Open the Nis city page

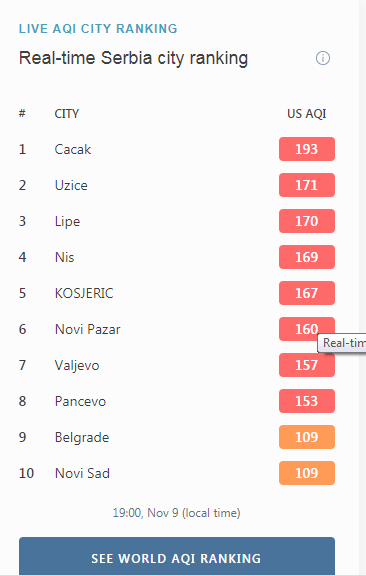point(64,257)
